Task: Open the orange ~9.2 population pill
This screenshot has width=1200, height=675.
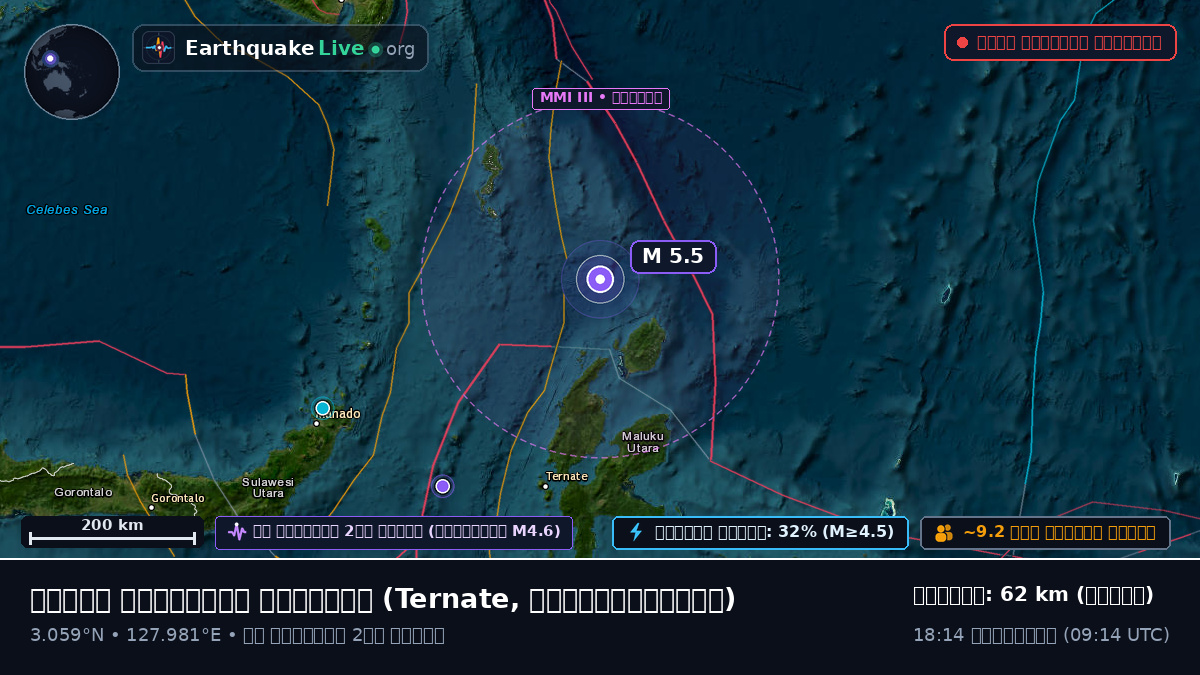Action: (1045, 533)
